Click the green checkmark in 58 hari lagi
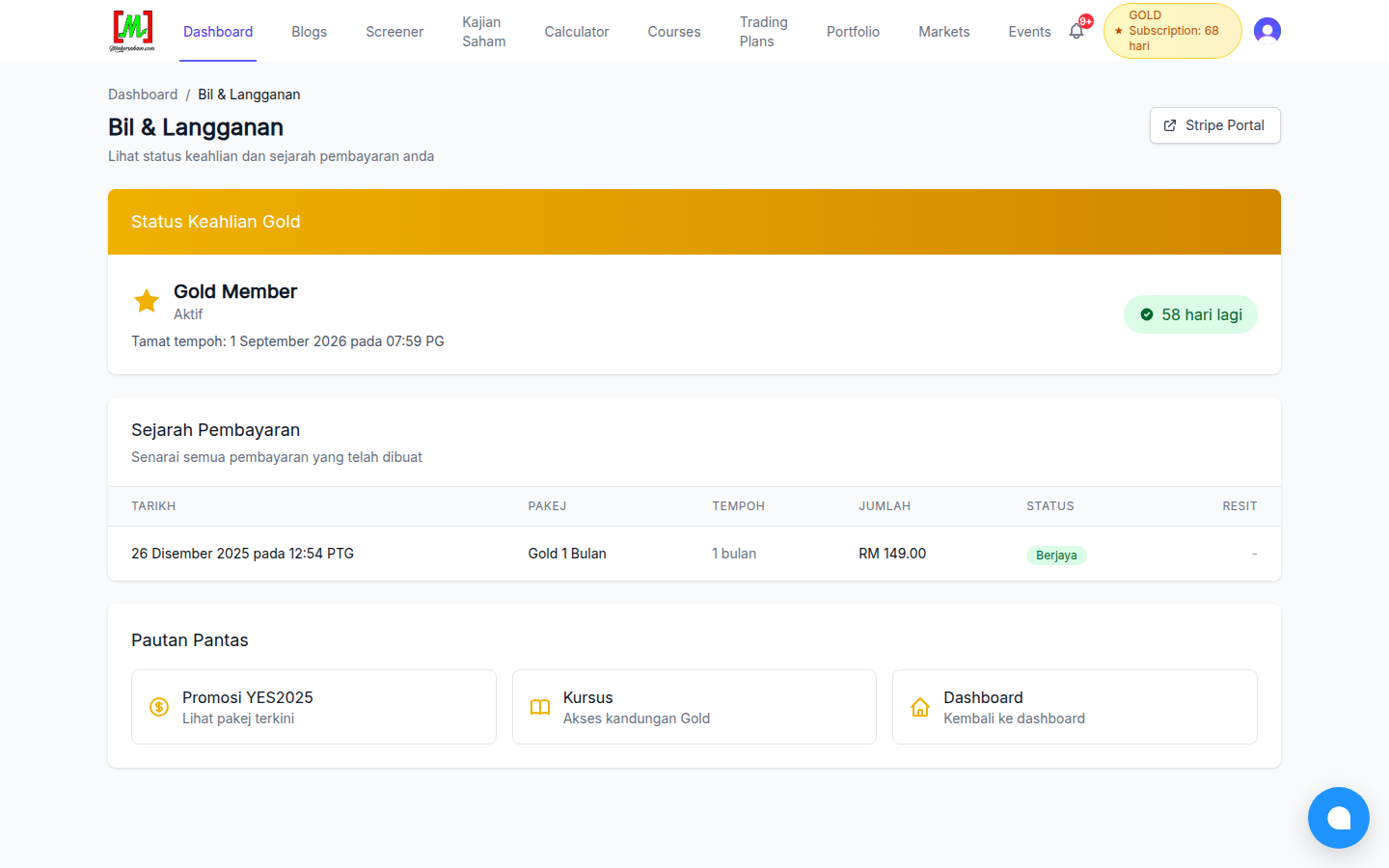The image size is (1389, 868). pyautogui.click(x=1147, y=314)
